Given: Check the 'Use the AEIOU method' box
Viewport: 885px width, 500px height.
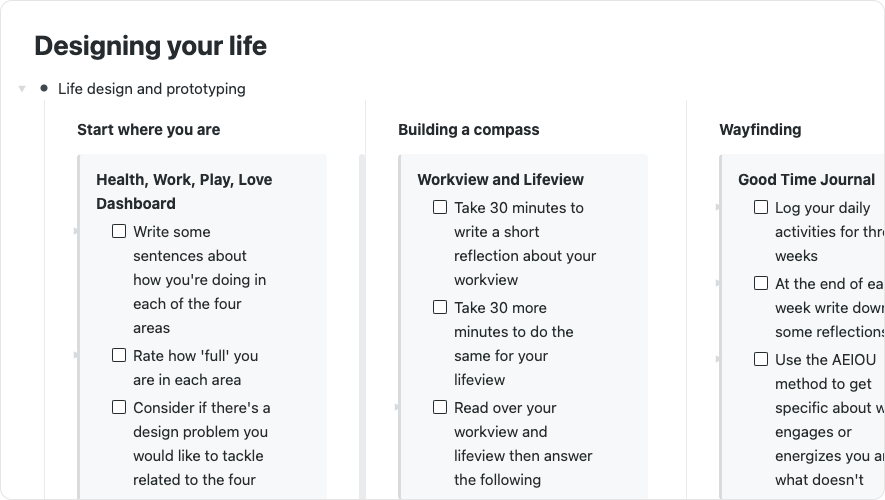Looking at the screenshot, I should tap(761, 359).
